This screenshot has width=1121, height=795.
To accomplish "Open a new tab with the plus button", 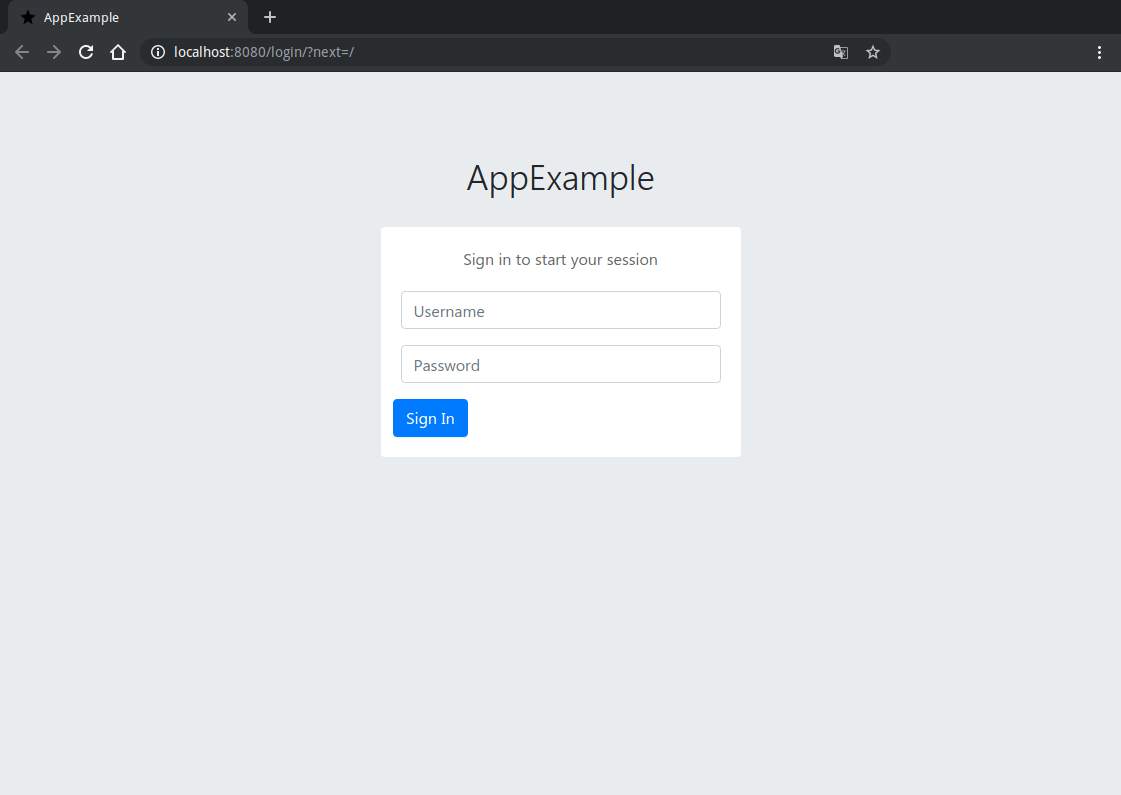I will [x=270, y=17].
